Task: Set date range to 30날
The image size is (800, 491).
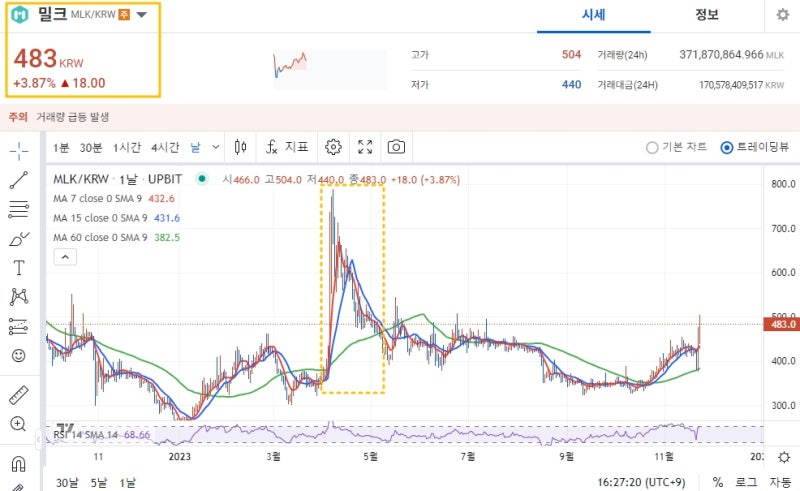Action: 67,482
